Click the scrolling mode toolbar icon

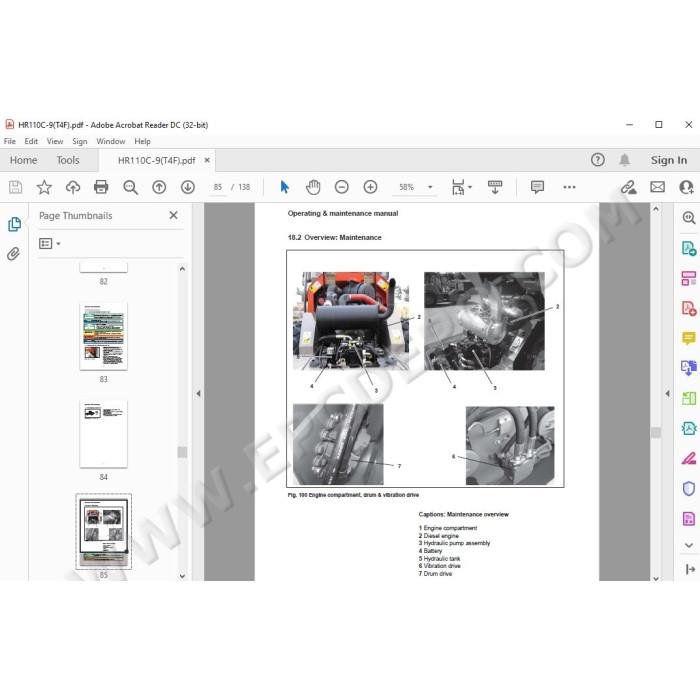pyautogui.click(x=495, y=187)
